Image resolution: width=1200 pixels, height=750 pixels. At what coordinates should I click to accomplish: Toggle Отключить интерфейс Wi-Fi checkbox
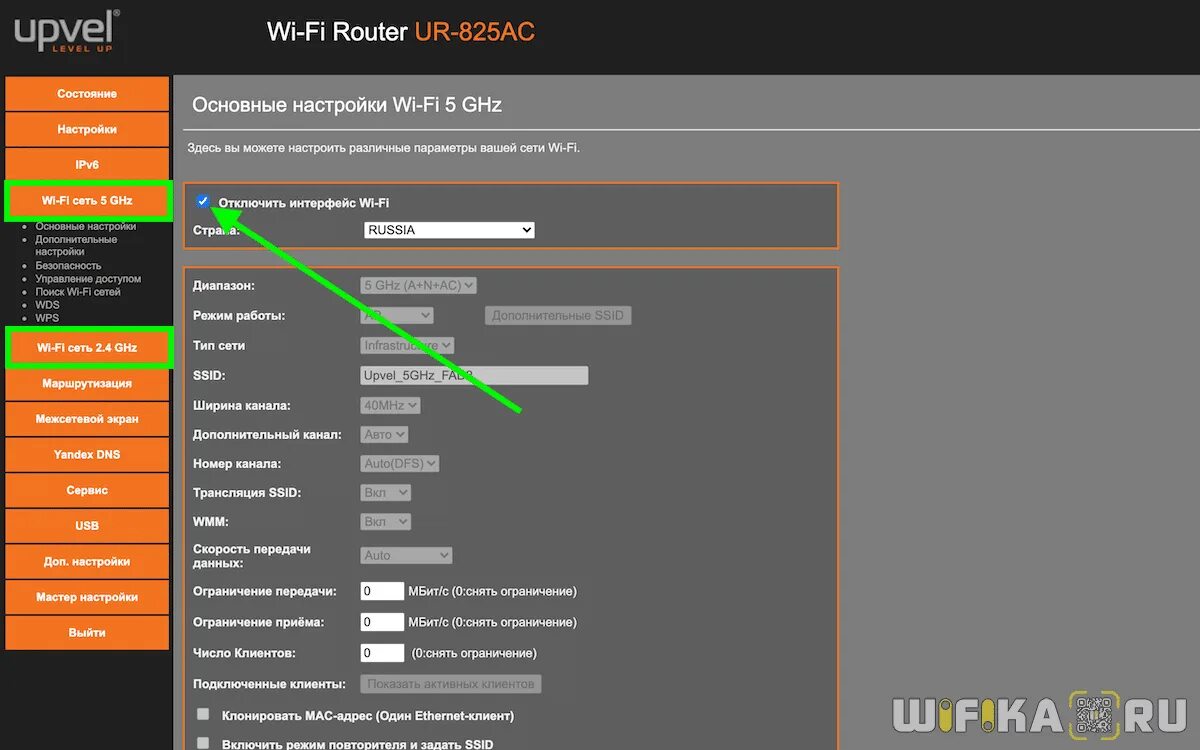[203, 202]
